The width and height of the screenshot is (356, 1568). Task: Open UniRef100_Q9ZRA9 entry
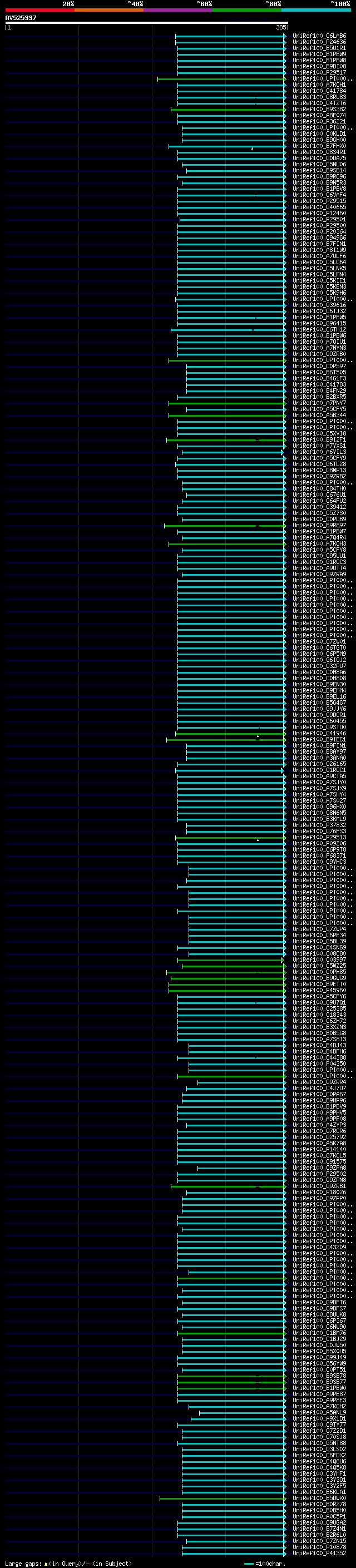pos(319,574)
